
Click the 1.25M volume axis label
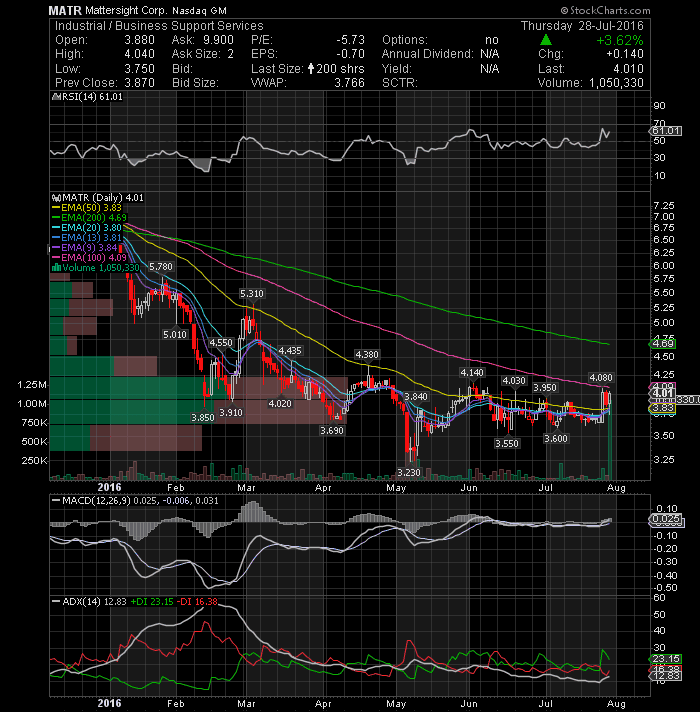(32, 385)
